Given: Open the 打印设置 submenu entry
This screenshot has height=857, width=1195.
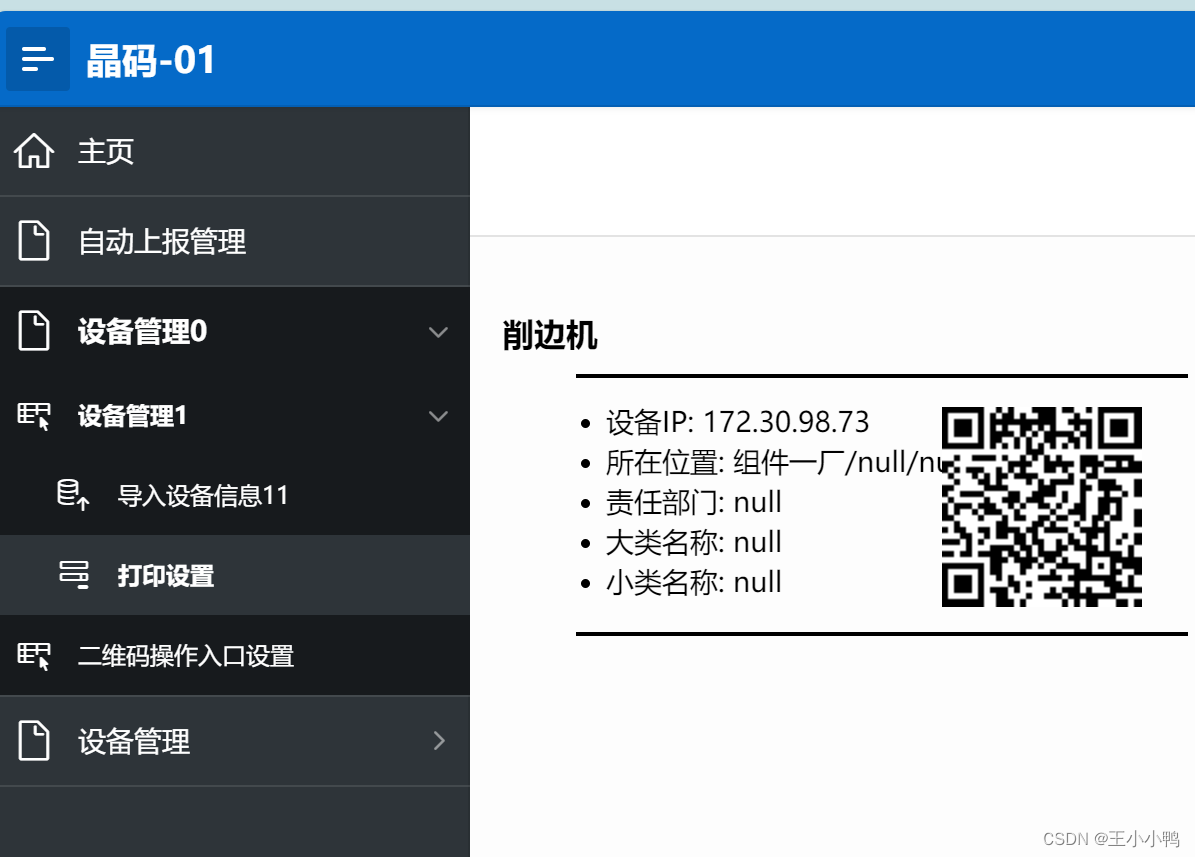Looking at the screenshot, I should click(x=235, y=575).
